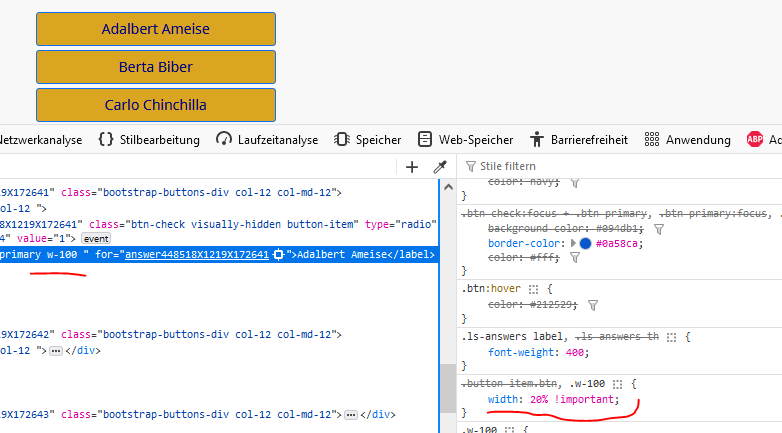Open the Speicher panel
The width and height of the screenshot is (782, 433).
click(368, 140)
